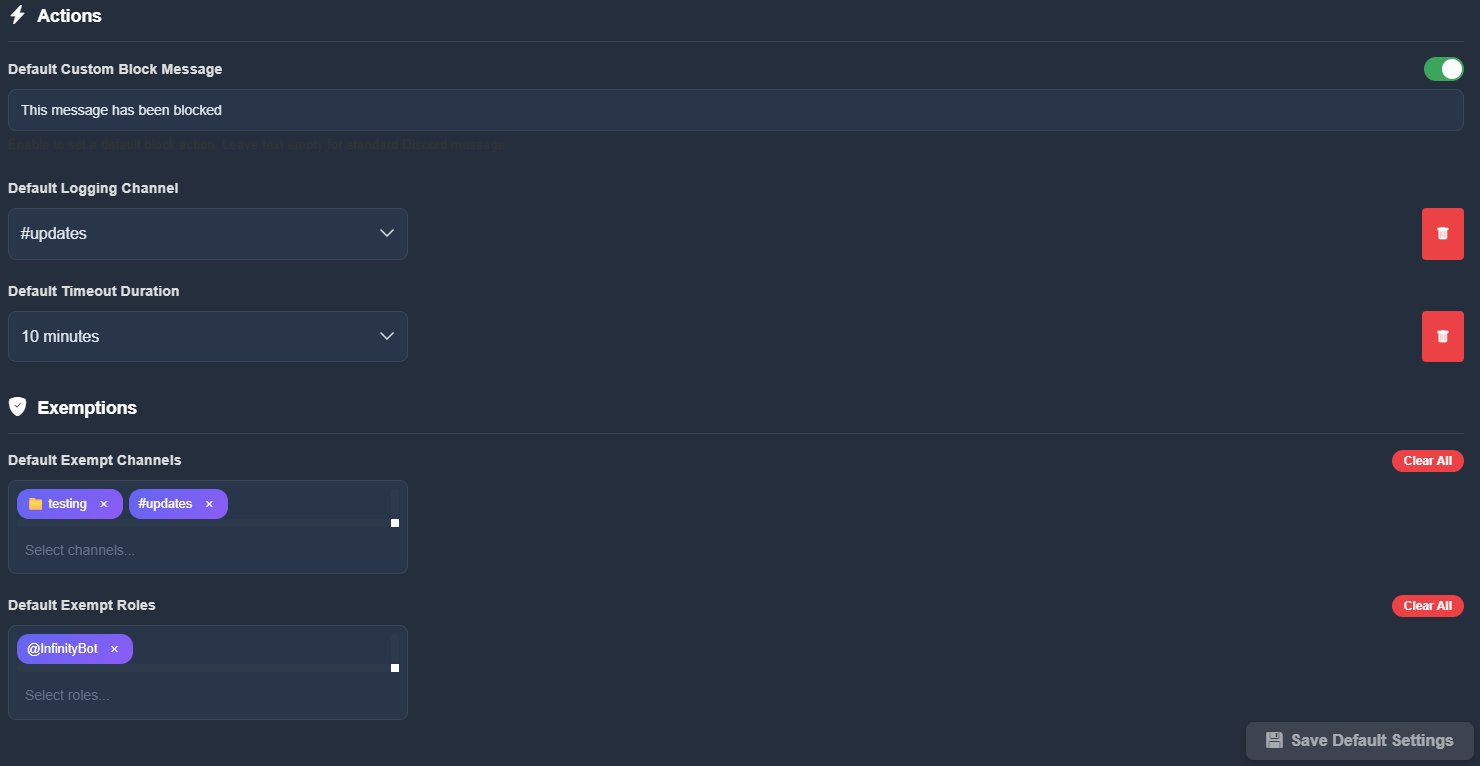This screenshot has height=766, width=1480.
Task: Click the exempt channels box resize handle
Action: (395, 523)
